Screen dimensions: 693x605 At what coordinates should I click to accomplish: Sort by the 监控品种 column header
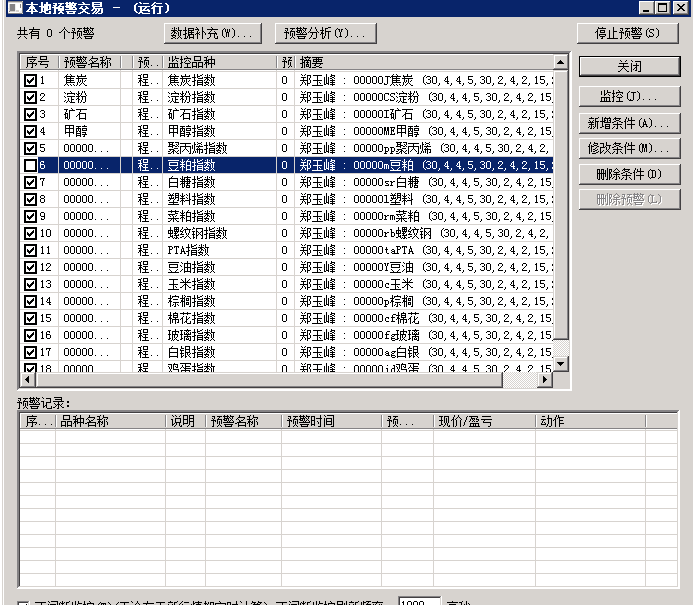click(x=220, y=62)
